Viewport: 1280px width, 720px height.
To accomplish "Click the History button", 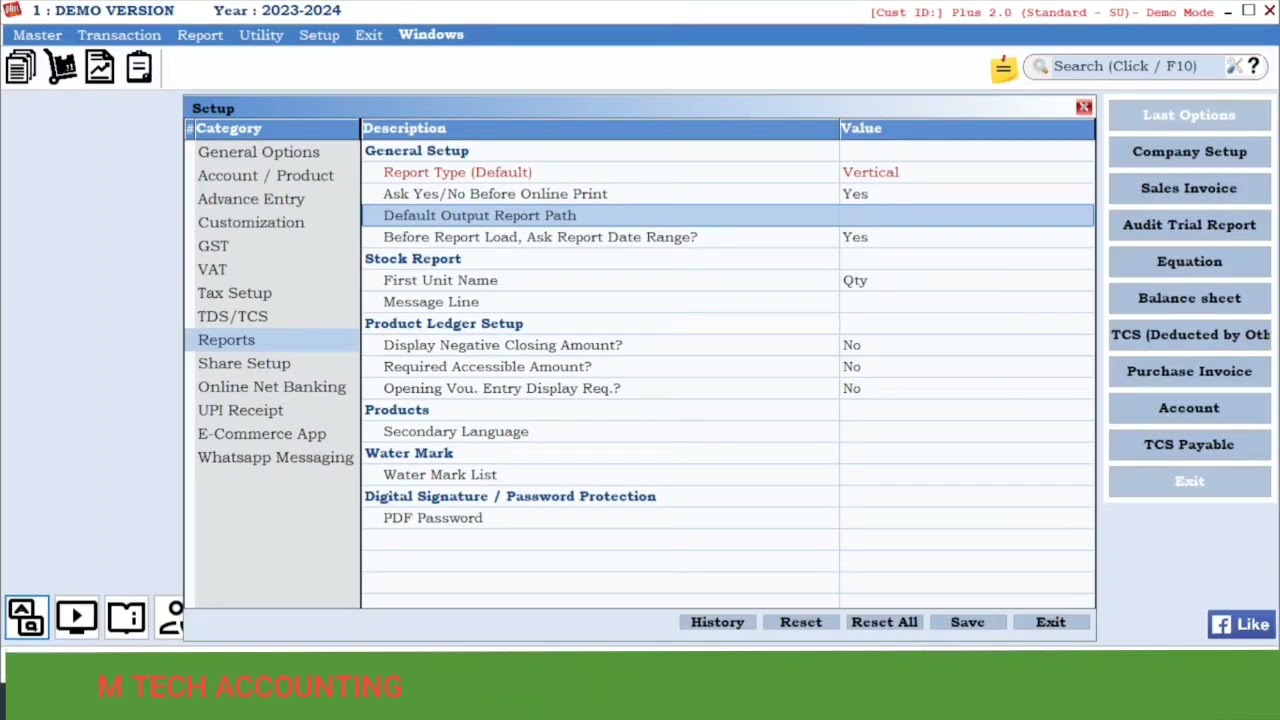I will tap(717, 622).
